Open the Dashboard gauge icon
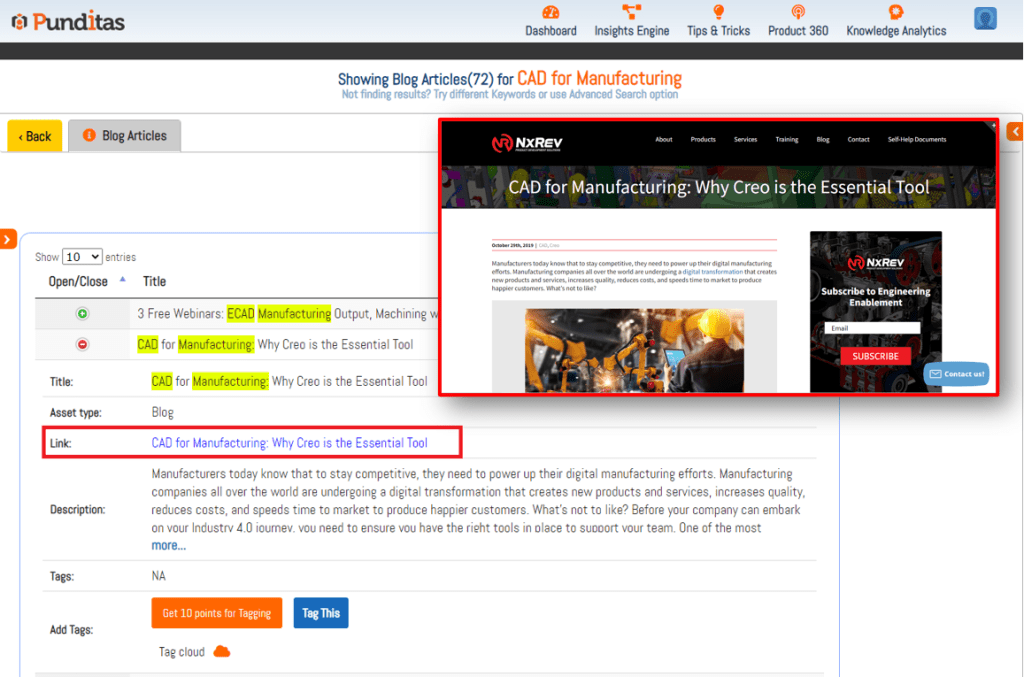1024x677 pixels. pyautogui.click(x=550, y=12)
